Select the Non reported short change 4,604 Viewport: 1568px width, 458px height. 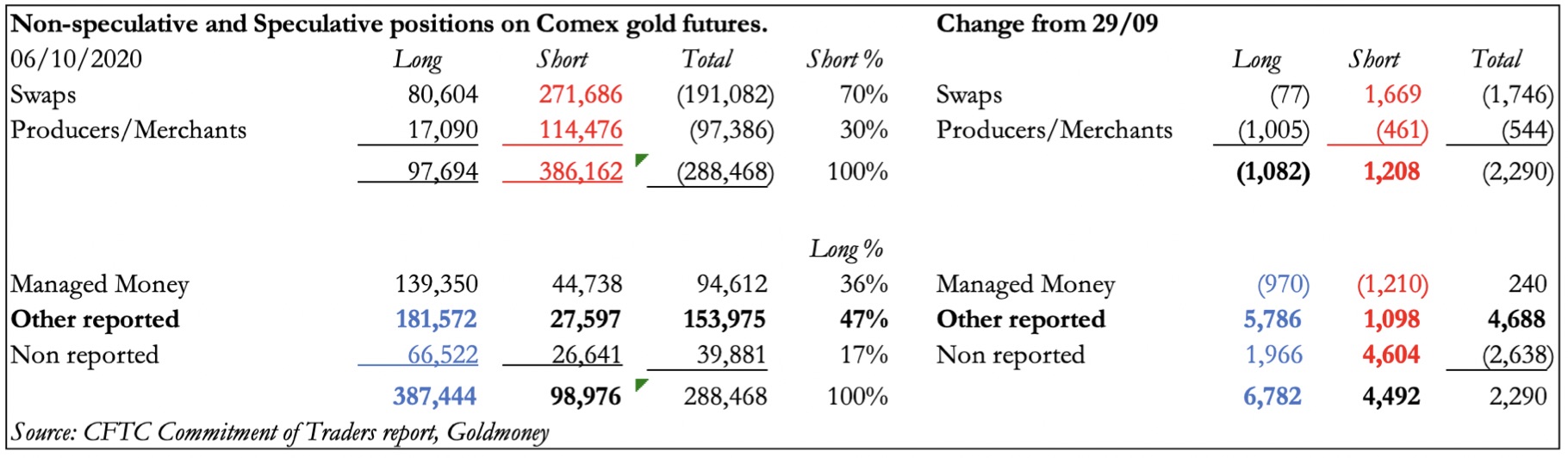pyautogui.click(x=1391, y=355)
